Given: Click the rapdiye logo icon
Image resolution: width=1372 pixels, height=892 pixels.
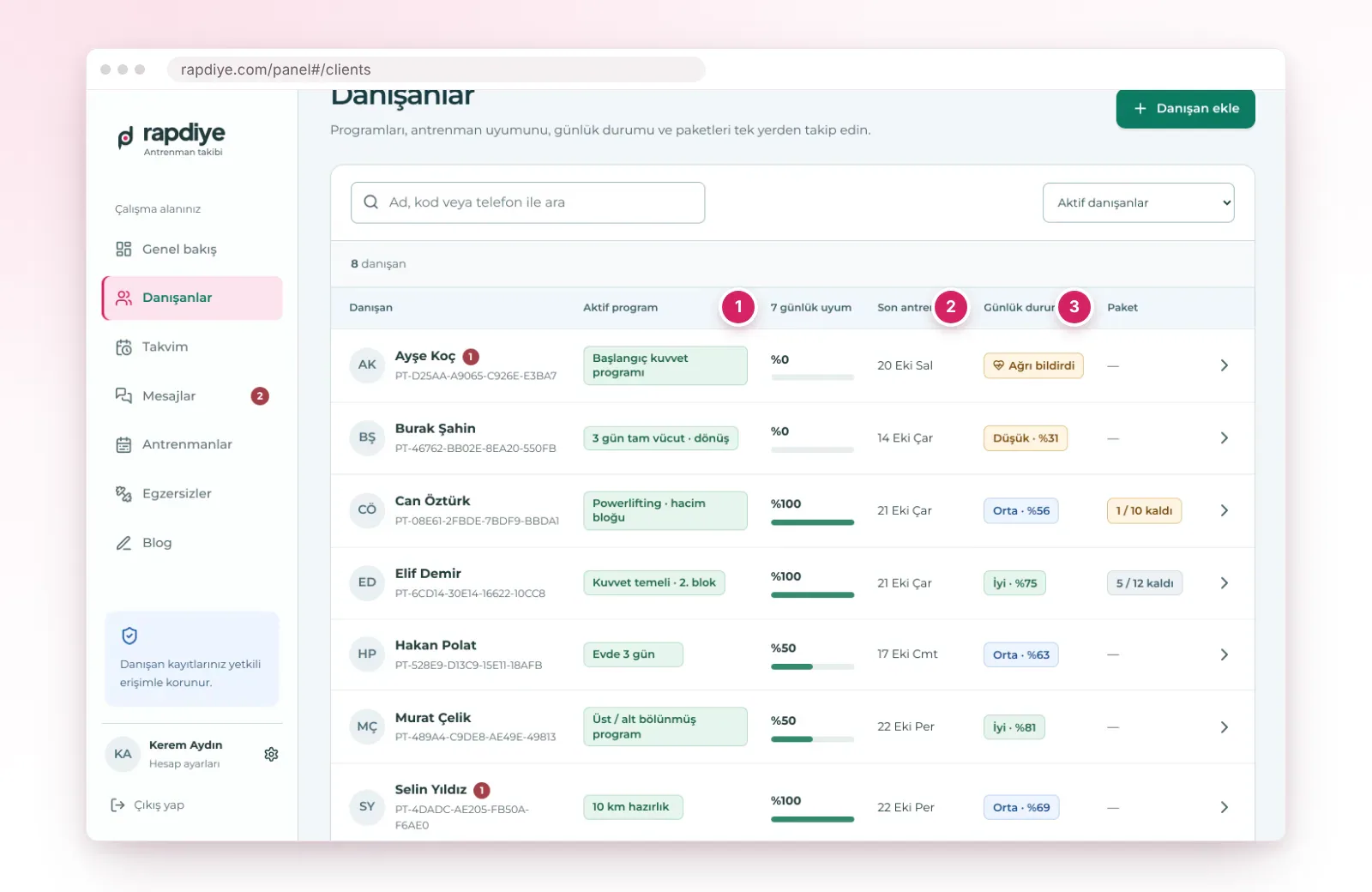Looking at the screenshot, I should (x=125, y=137).
